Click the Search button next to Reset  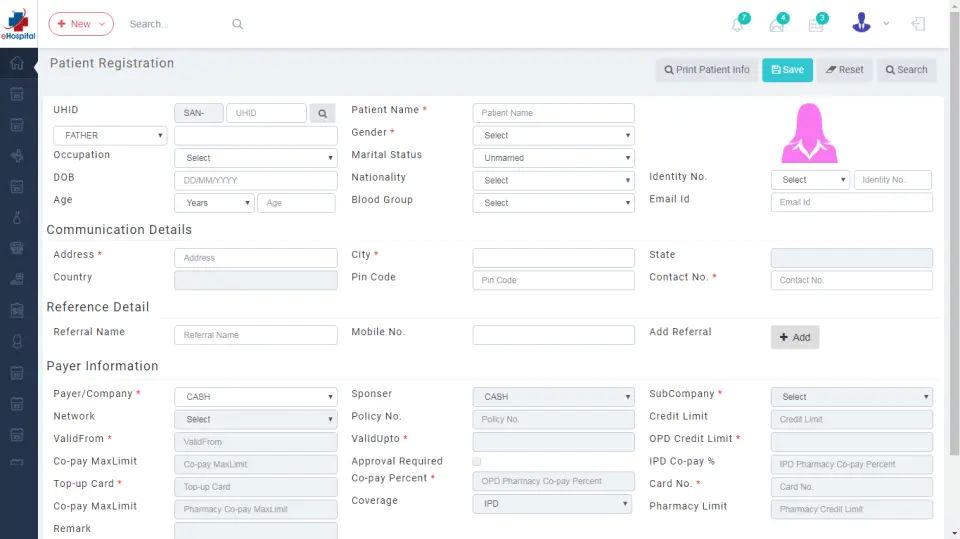click(x=906, y=70)
